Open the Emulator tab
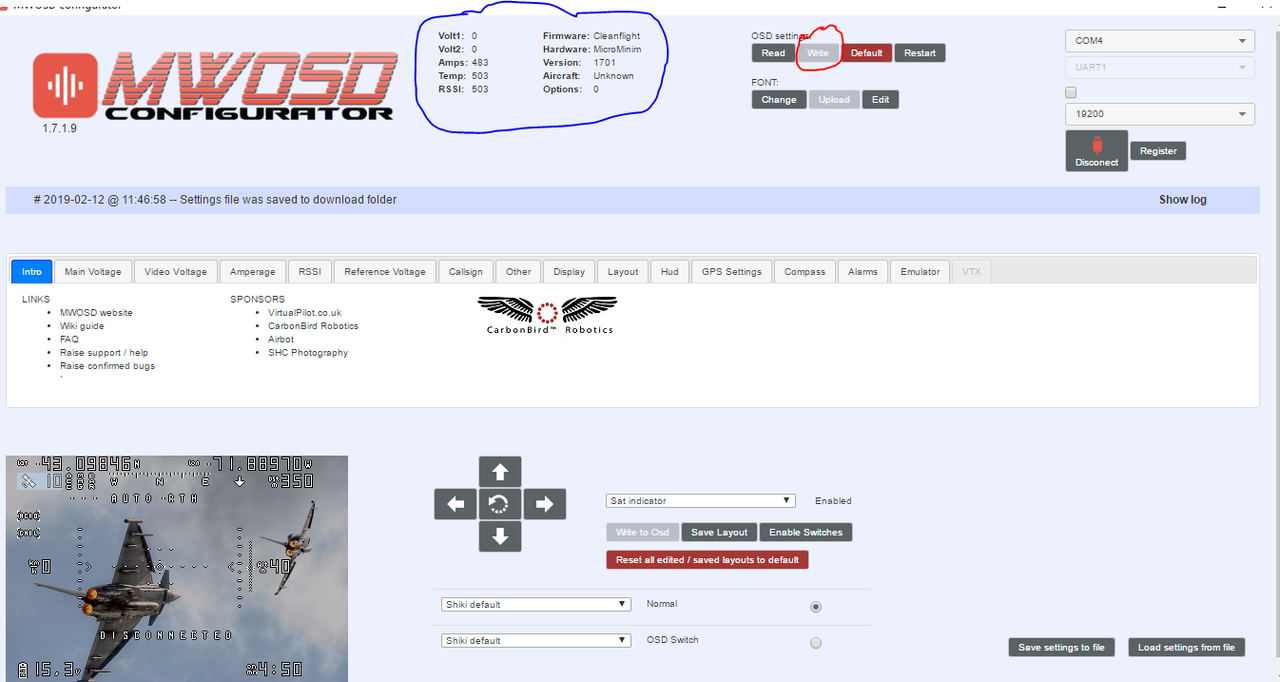 (x=920, y=271)
